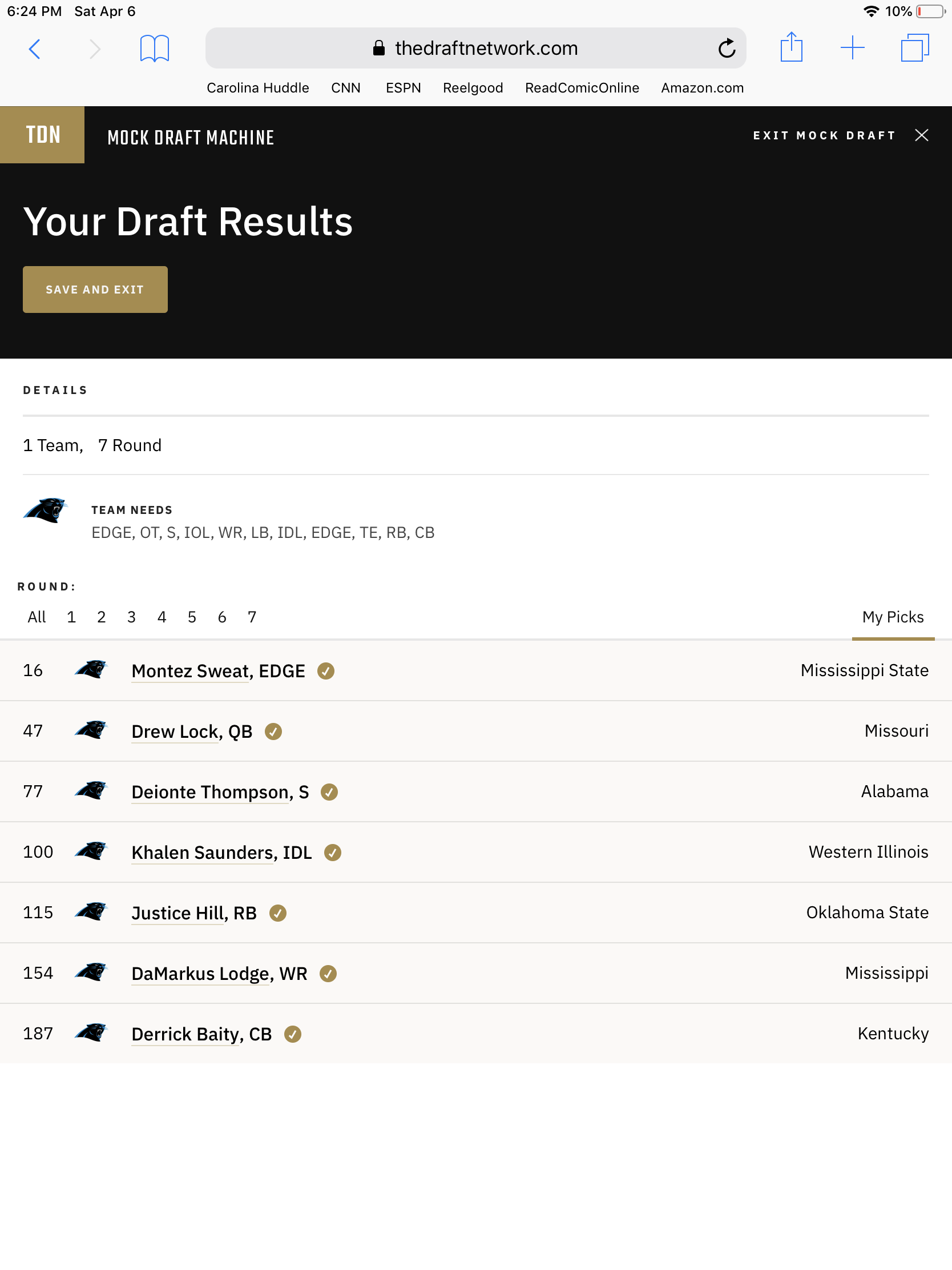Tap the Safari back arrow
Screen dimensions: 952x1270
tap(34, 49)
